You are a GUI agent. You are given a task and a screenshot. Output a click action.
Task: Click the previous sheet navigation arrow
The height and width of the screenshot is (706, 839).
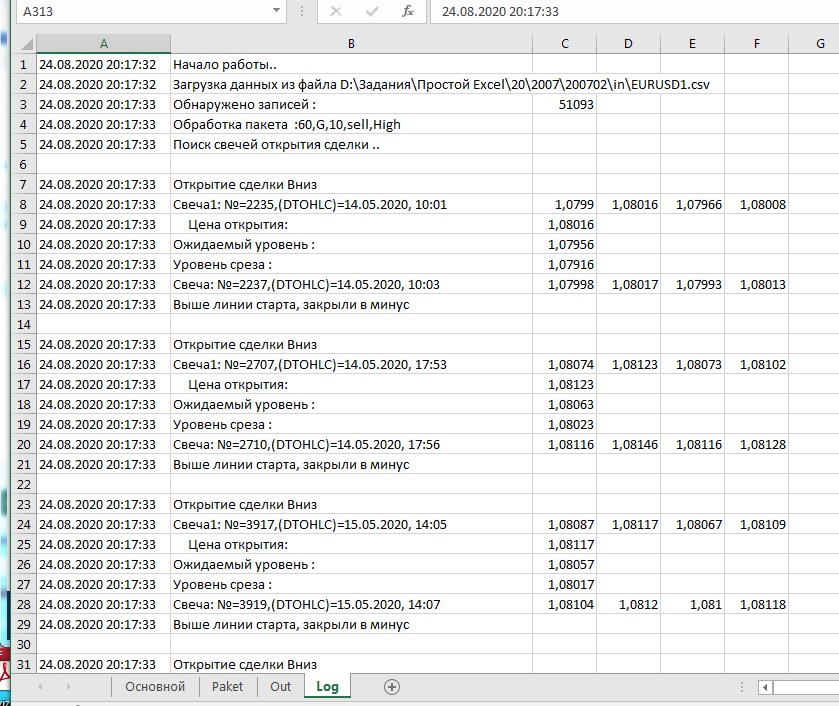tap(41, 686)
